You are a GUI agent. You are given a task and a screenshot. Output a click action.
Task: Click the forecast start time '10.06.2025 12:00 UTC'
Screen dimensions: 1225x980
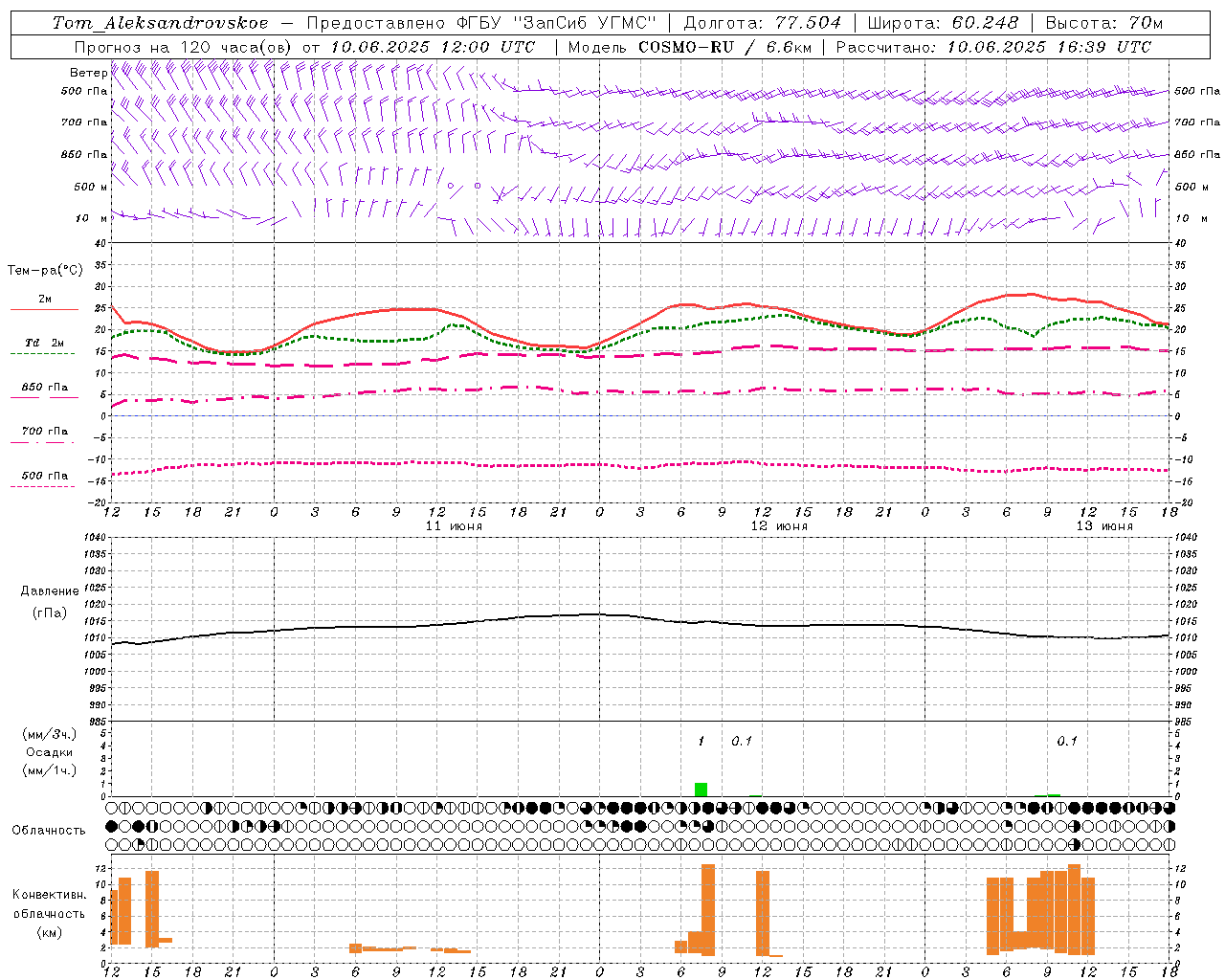click(x=433, y=47)
